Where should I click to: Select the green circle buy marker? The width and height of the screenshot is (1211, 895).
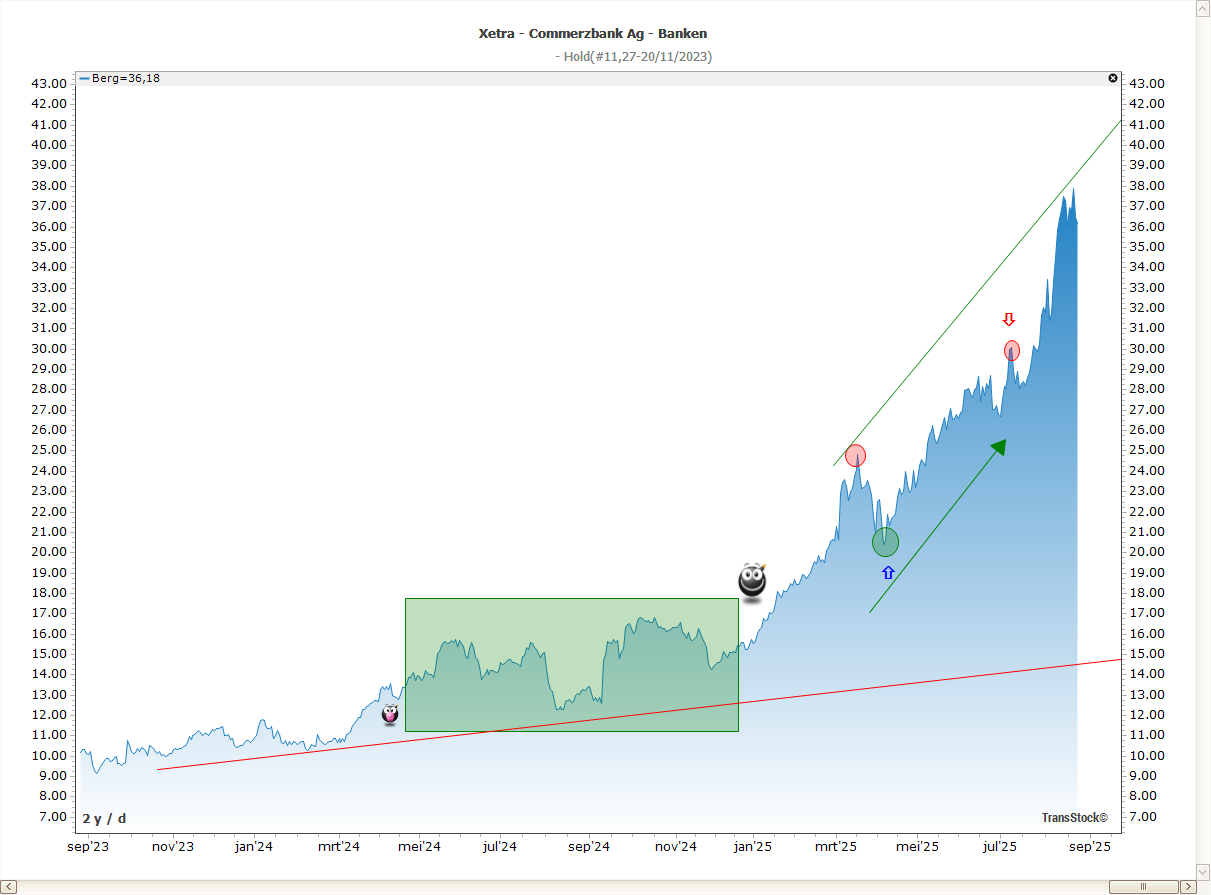click(885, 542)
